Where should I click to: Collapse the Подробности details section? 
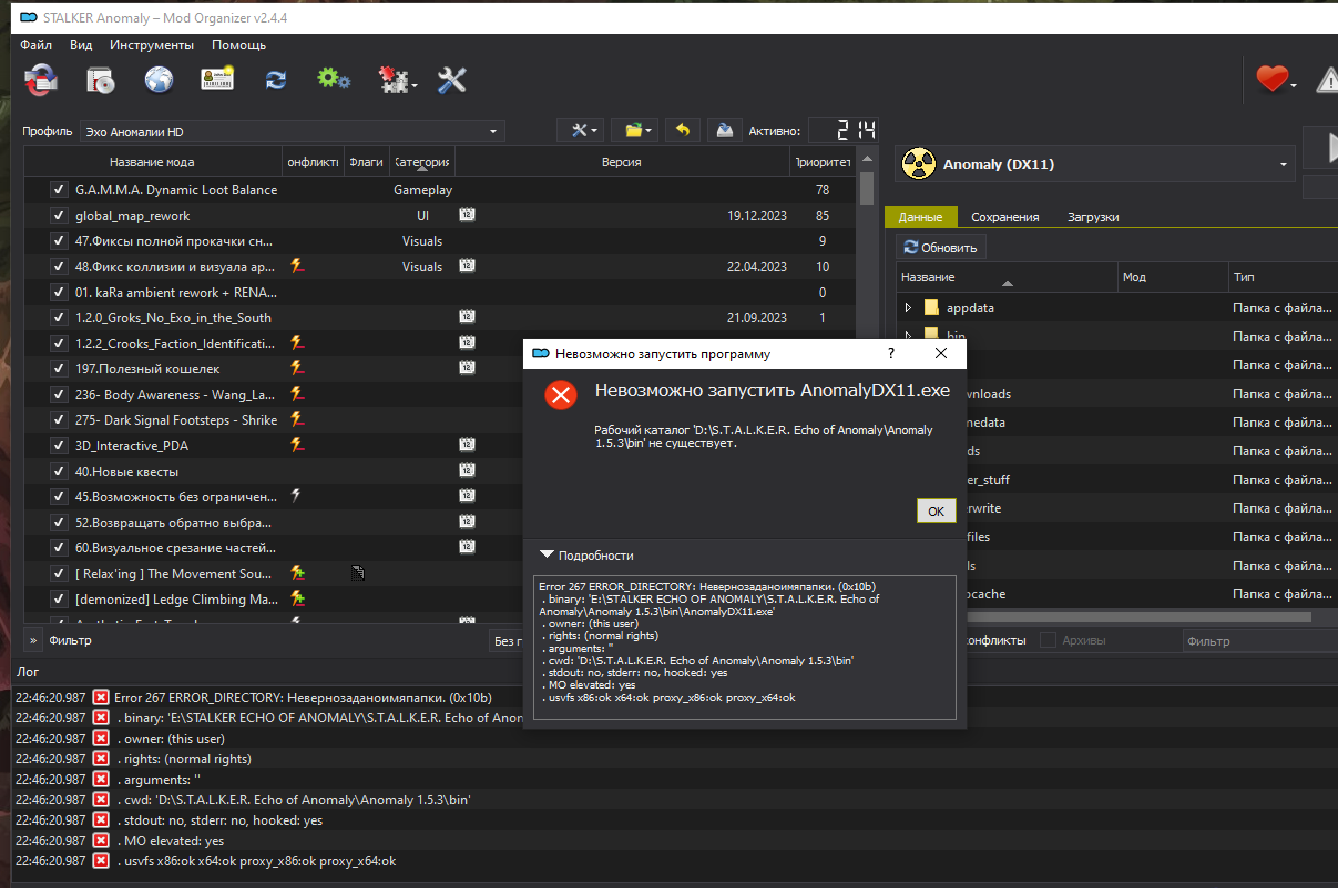[546, 555]
